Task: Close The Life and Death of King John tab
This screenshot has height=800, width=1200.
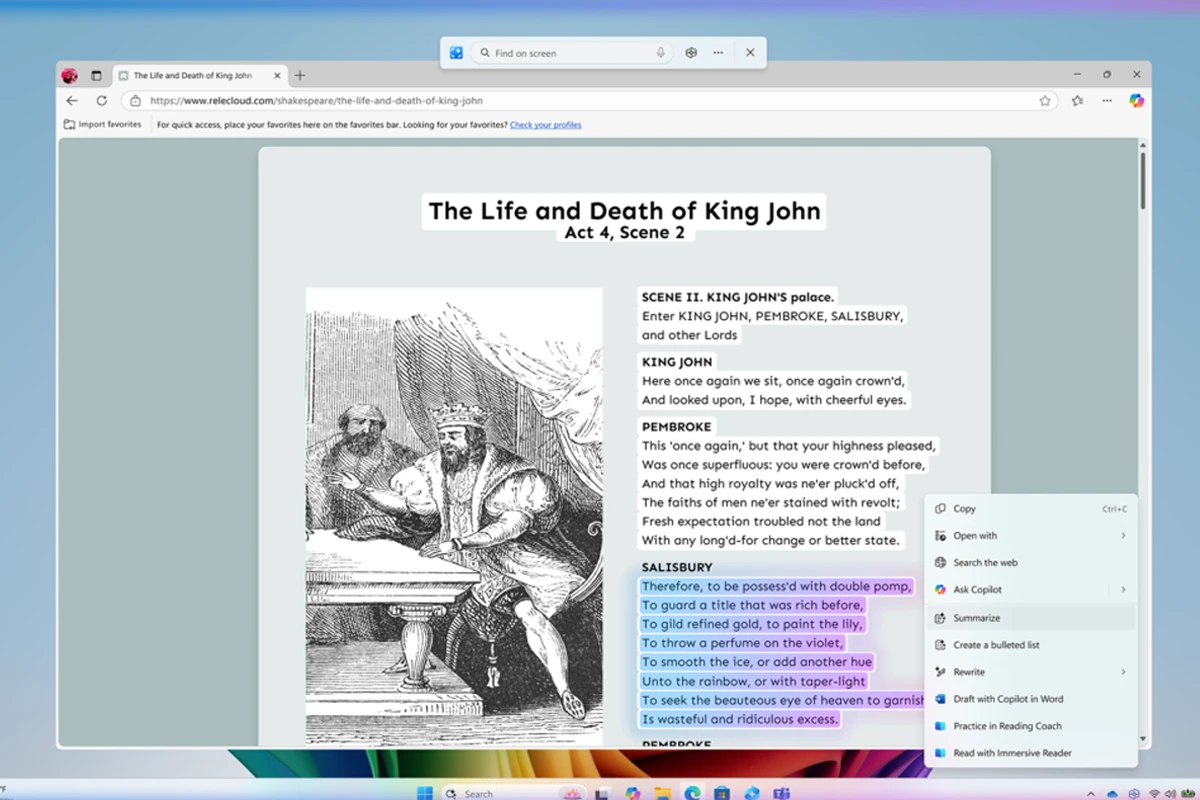Action: 278,75
